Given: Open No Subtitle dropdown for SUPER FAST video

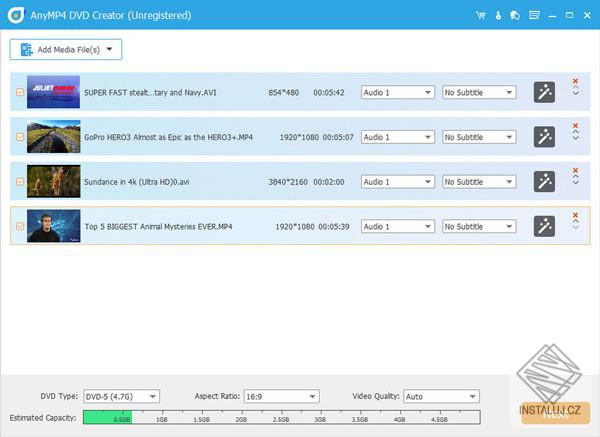Looking at the screenshot, I should (x=479, y=92).
